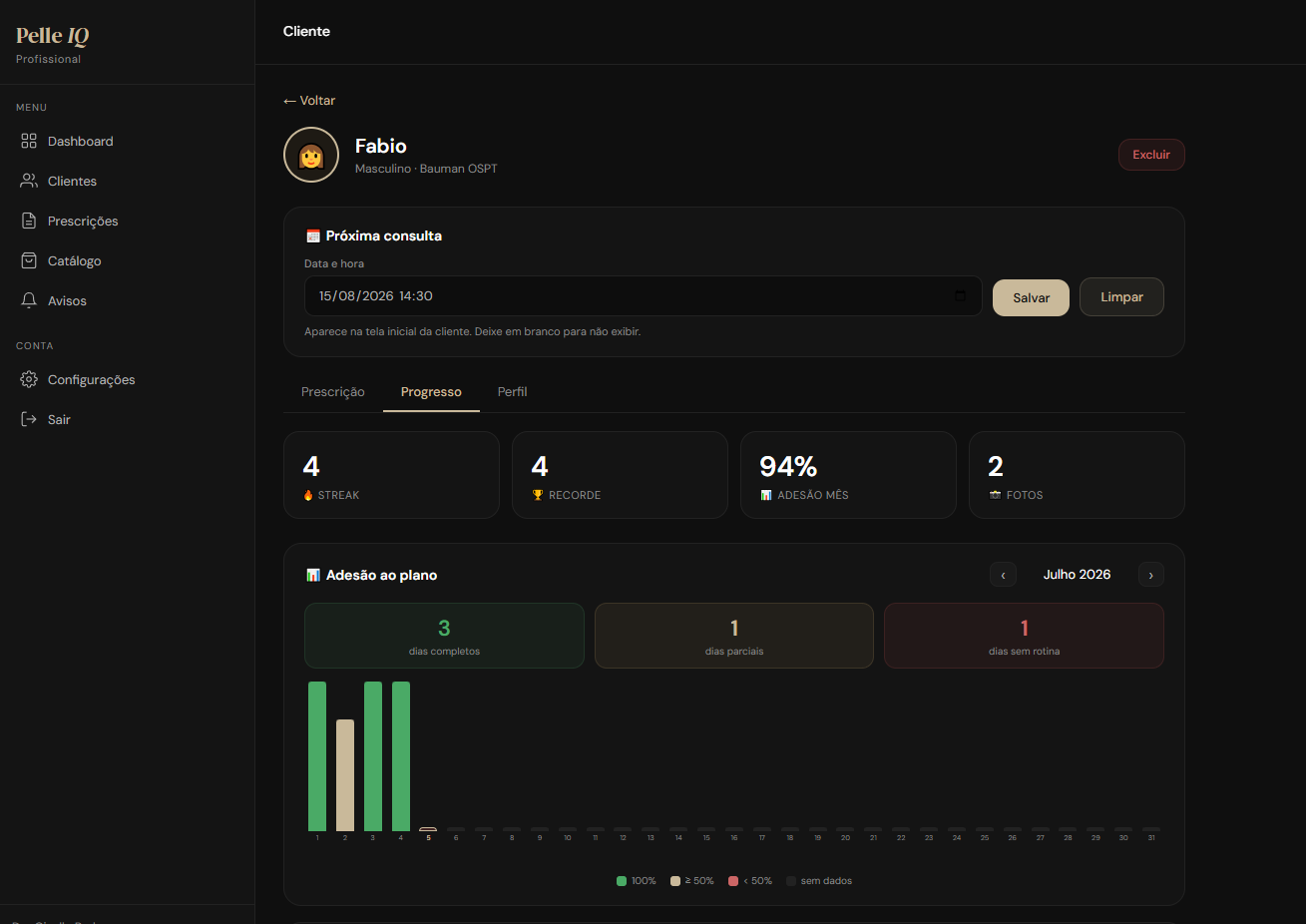Click the Avisos bell icon
Screen dimensions: 1306x924
click(x=29, y=300)
